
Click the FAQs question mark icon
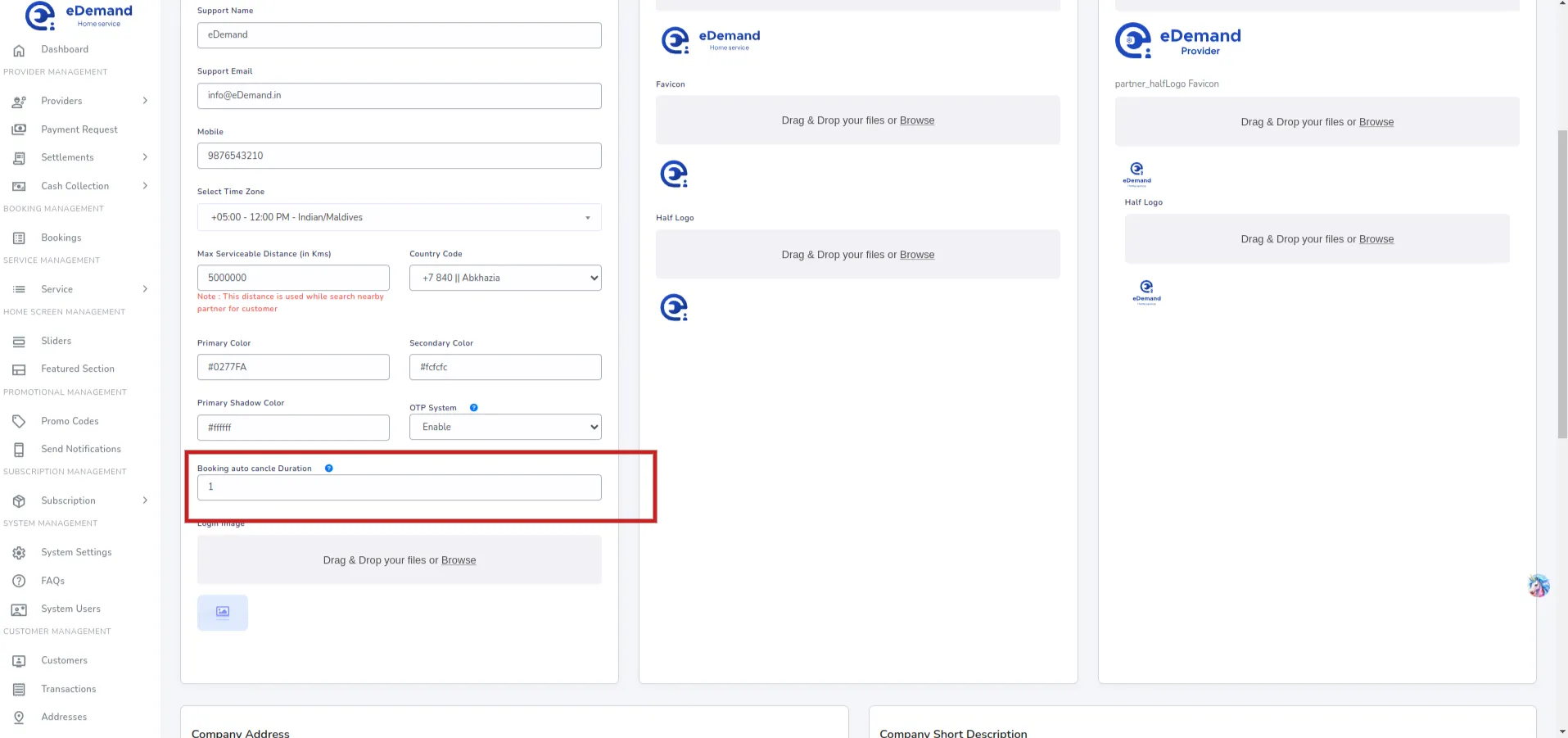click(x=19, y=581)
